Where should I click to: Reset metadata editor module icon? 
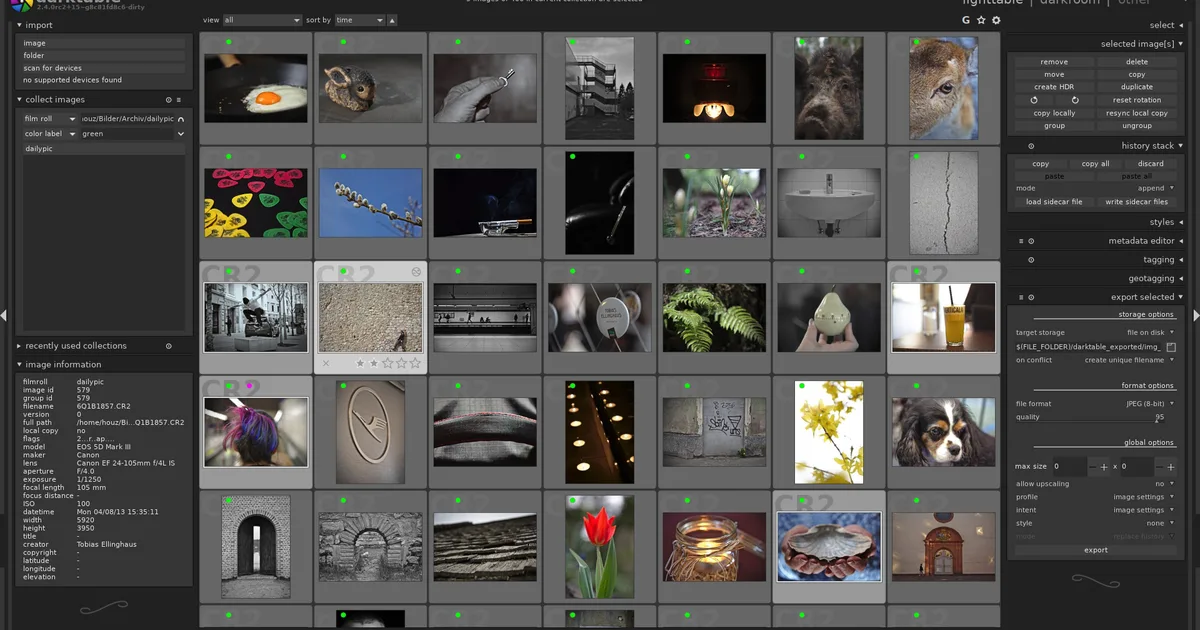1031,241
